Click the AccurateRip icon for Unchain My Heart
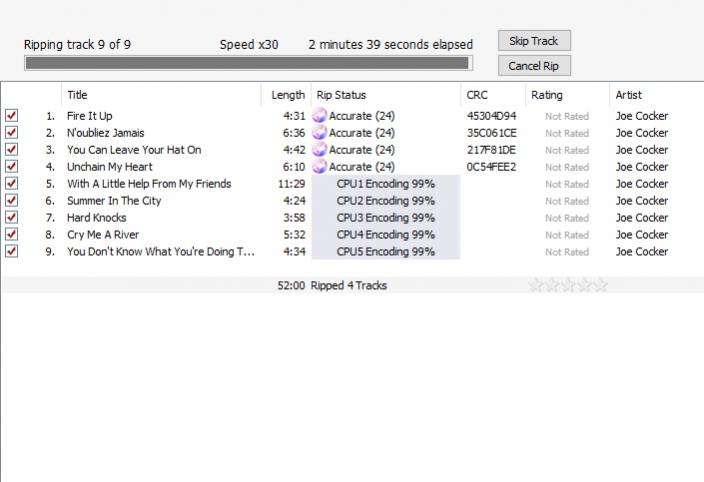 320,167
